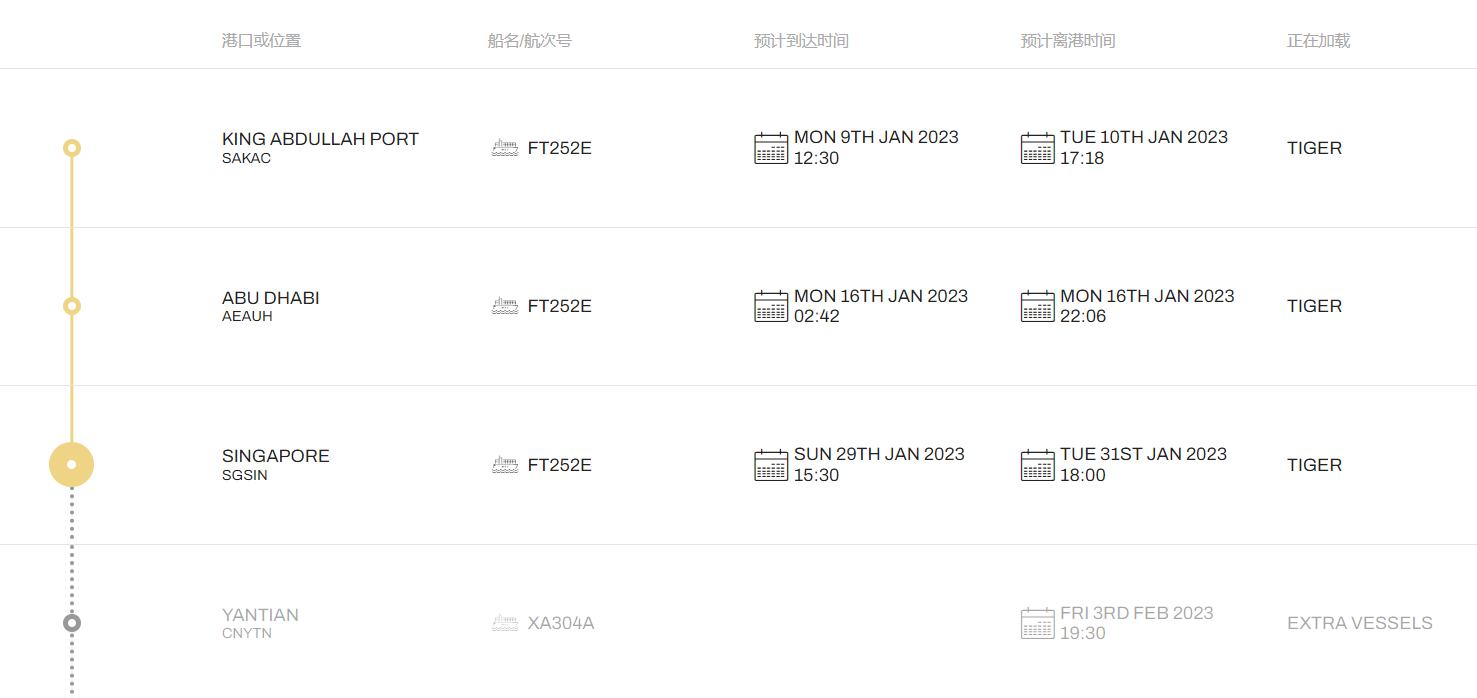Click the greyed ship icon beside XA304A
The width and height of the screenshot is (1477, 698).
pos(505,623)
